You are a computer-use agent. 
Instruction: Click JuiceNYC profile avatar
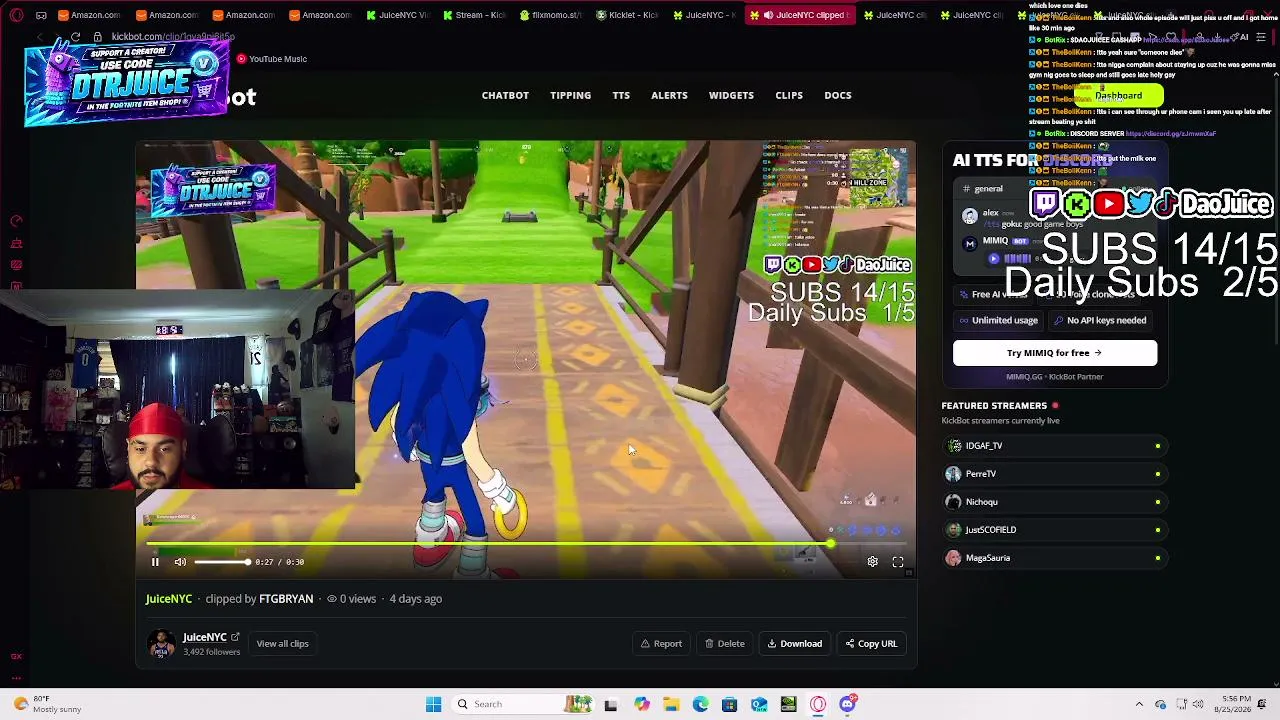(x=161, y=644)
